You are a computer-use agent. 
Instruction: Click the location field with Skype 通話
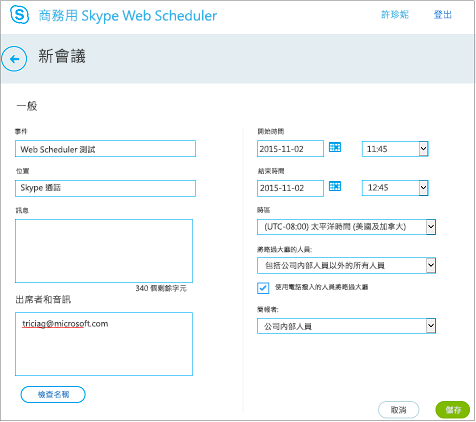pyautogui.click(x=105, y=188)
